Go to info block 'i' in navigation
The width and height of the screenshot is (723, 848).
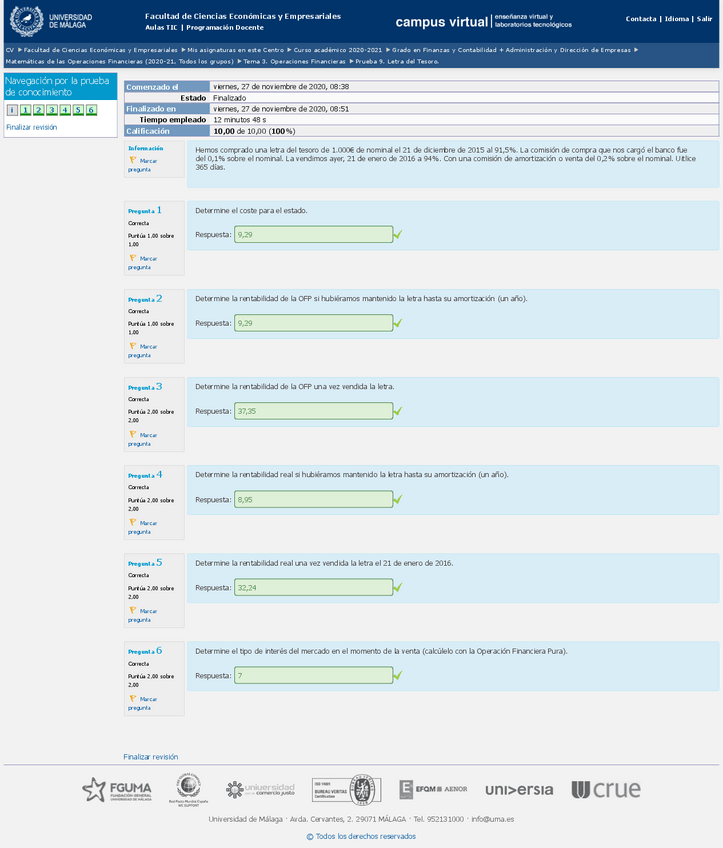(12, 110)
